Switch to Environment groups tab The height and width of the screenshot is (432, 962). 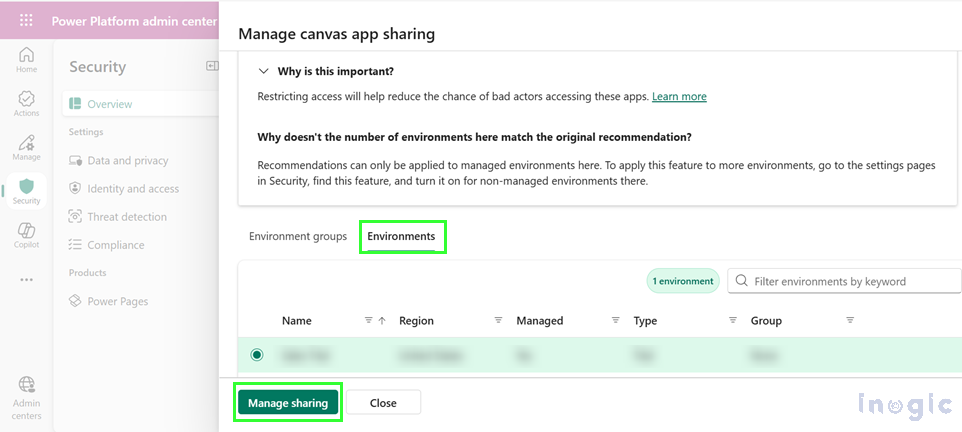298,236
